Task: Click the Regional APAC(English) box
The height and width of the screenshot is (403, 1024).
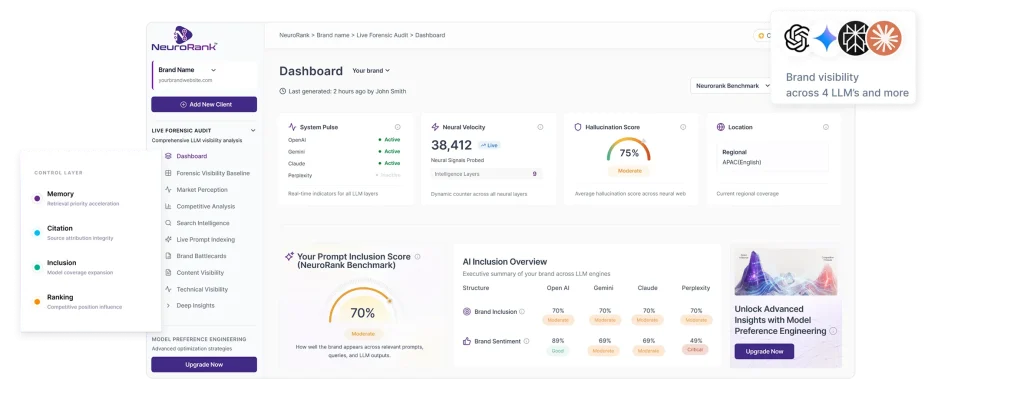Action: pyautogui.click(x=773, y=157)
